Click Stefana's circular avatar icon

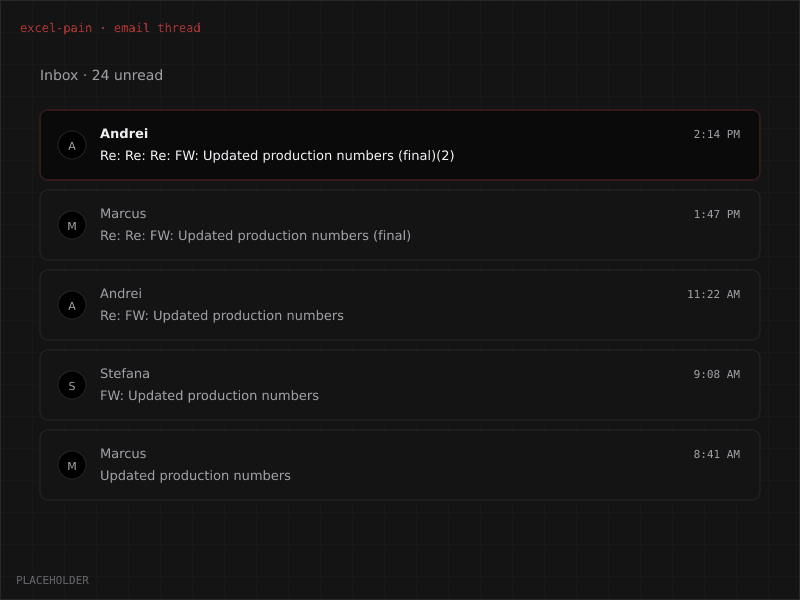tap(72, 385)
